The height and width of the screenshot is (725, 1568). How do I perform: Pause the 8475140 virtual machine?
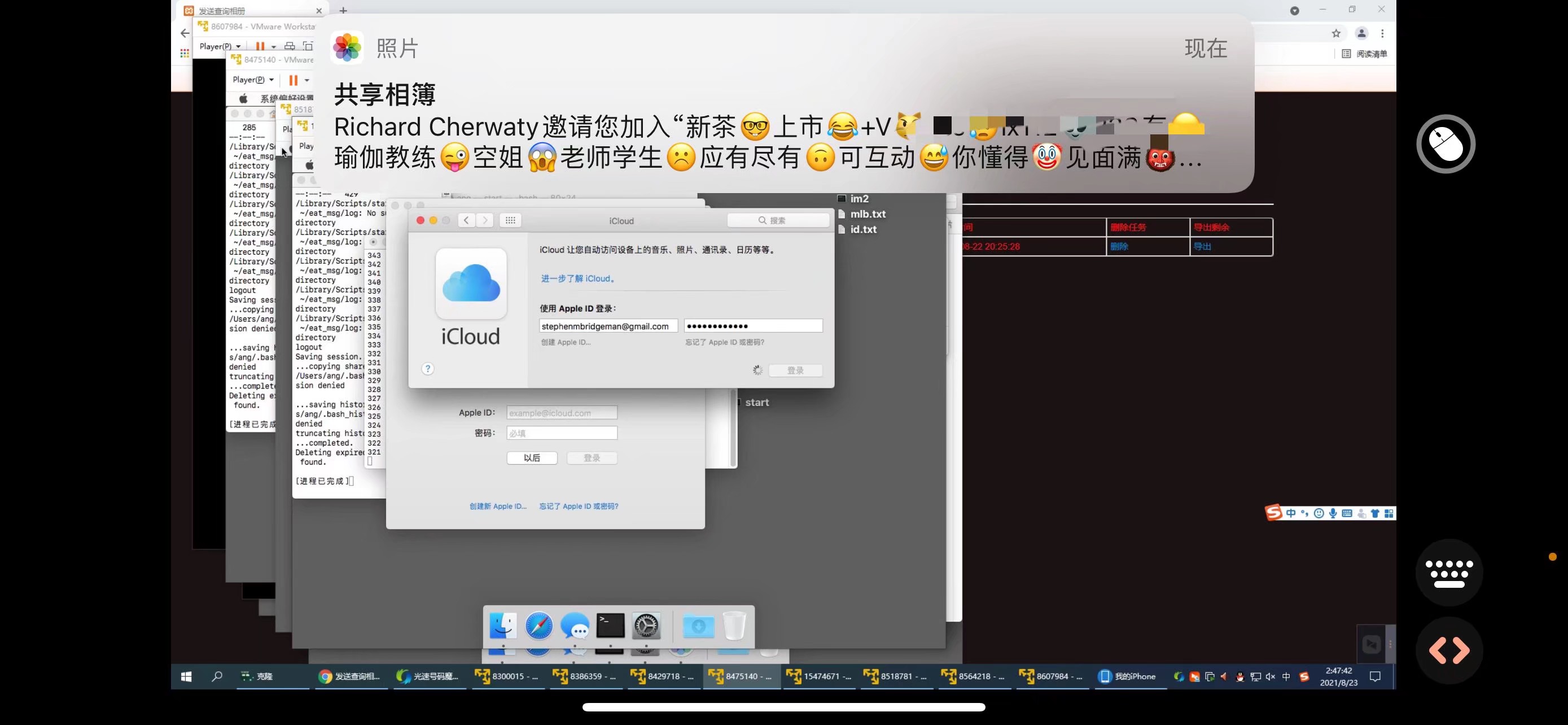pyautogui.click(x=294, y=80)
